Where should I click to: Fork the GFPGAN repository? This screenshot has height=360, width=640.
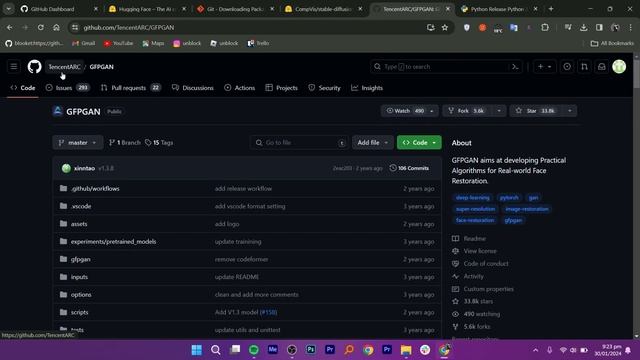click(467, 111)
